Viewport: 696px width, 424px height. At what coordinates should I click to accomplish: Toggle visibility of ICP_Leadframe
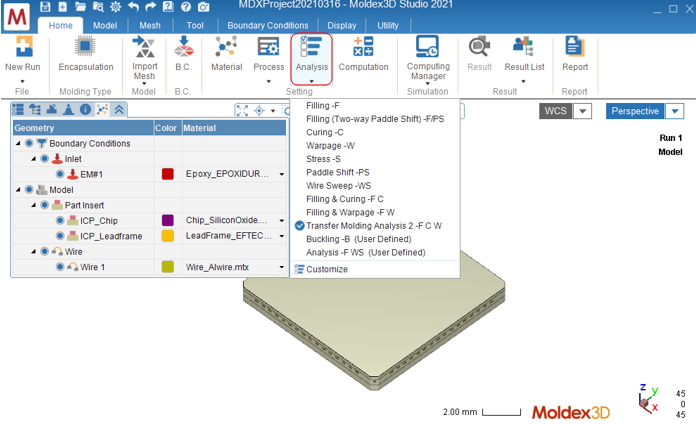click(60, 236)
